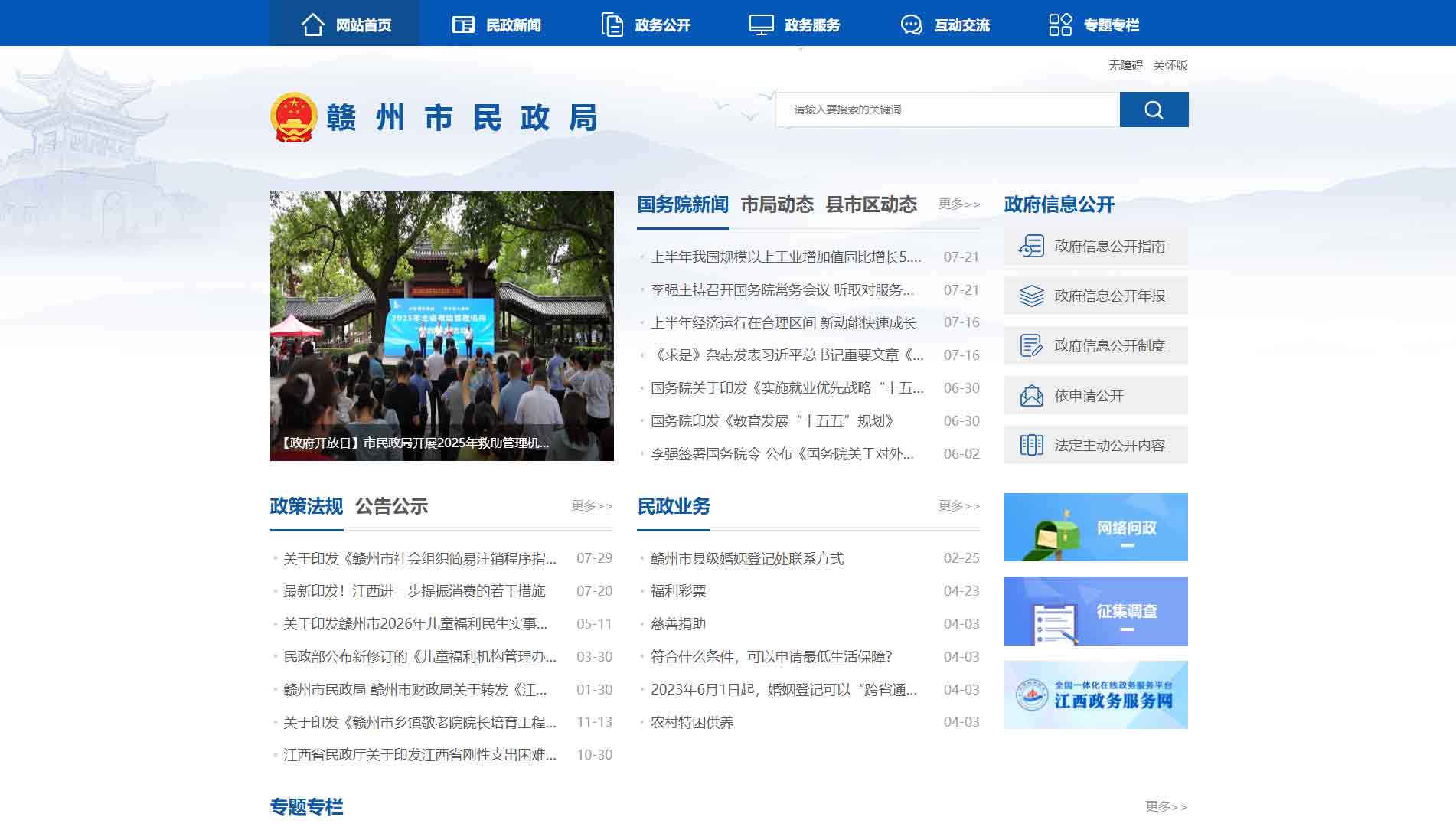Switch to the 政策法规 tab
The image size is (1456, 827).
[306, 506]
